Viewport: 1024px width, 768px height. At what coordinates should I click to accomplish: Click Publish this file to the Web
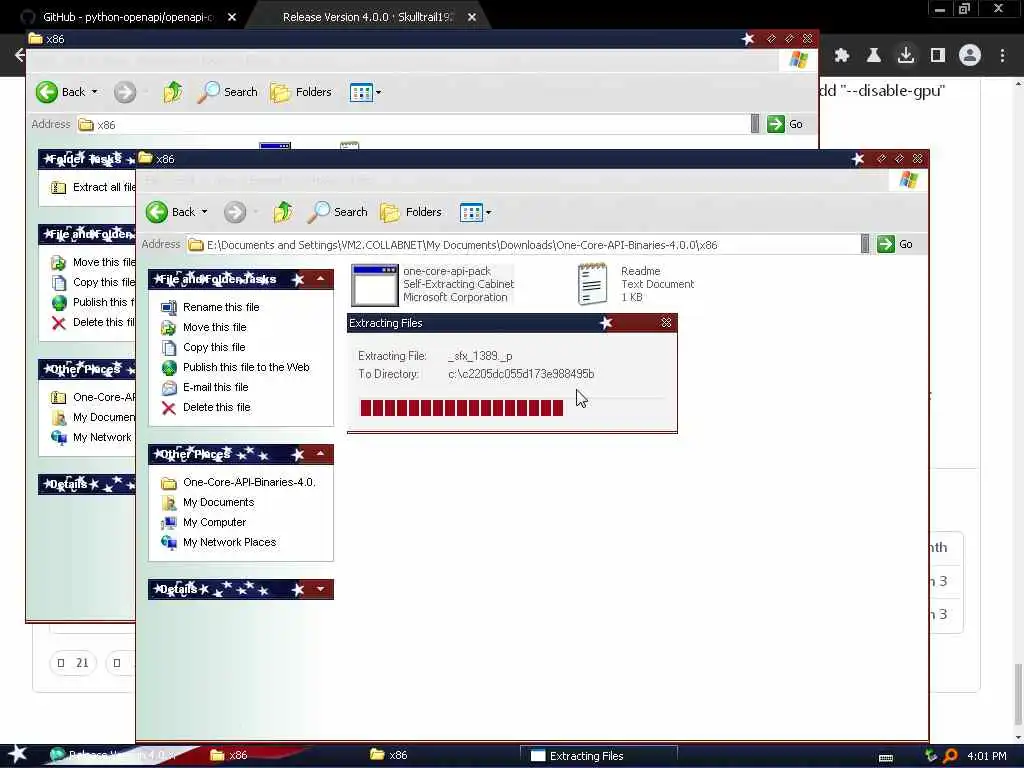point(246,367)
